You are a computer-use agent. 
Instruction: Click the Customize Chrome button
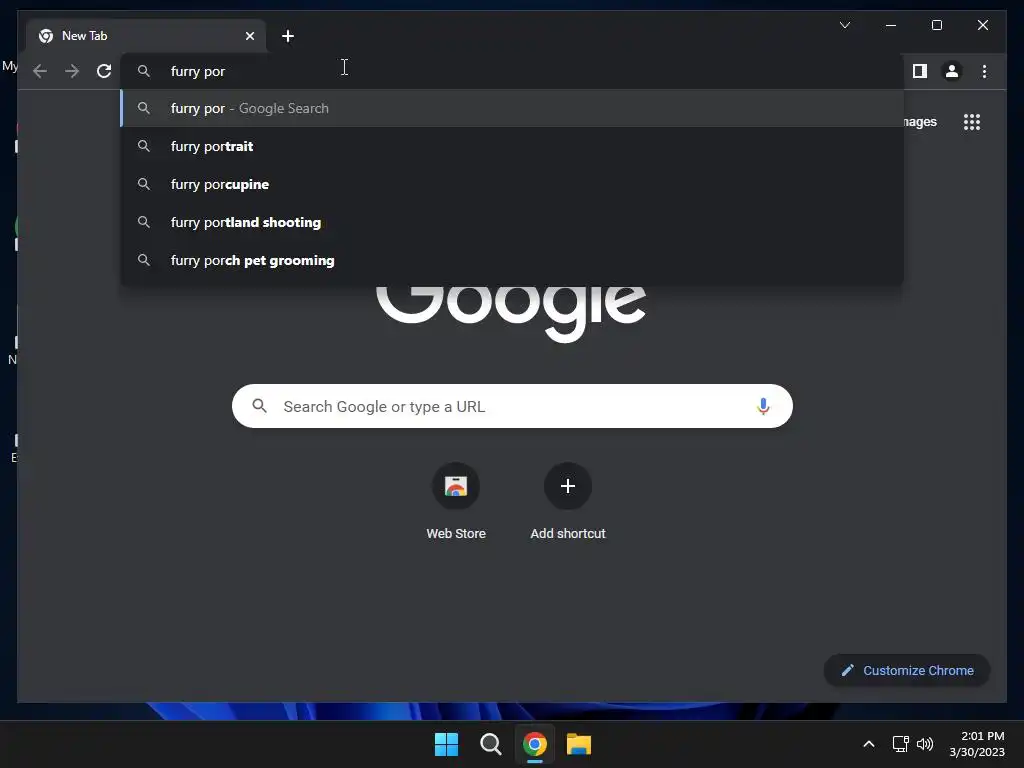tap(907, 671)
